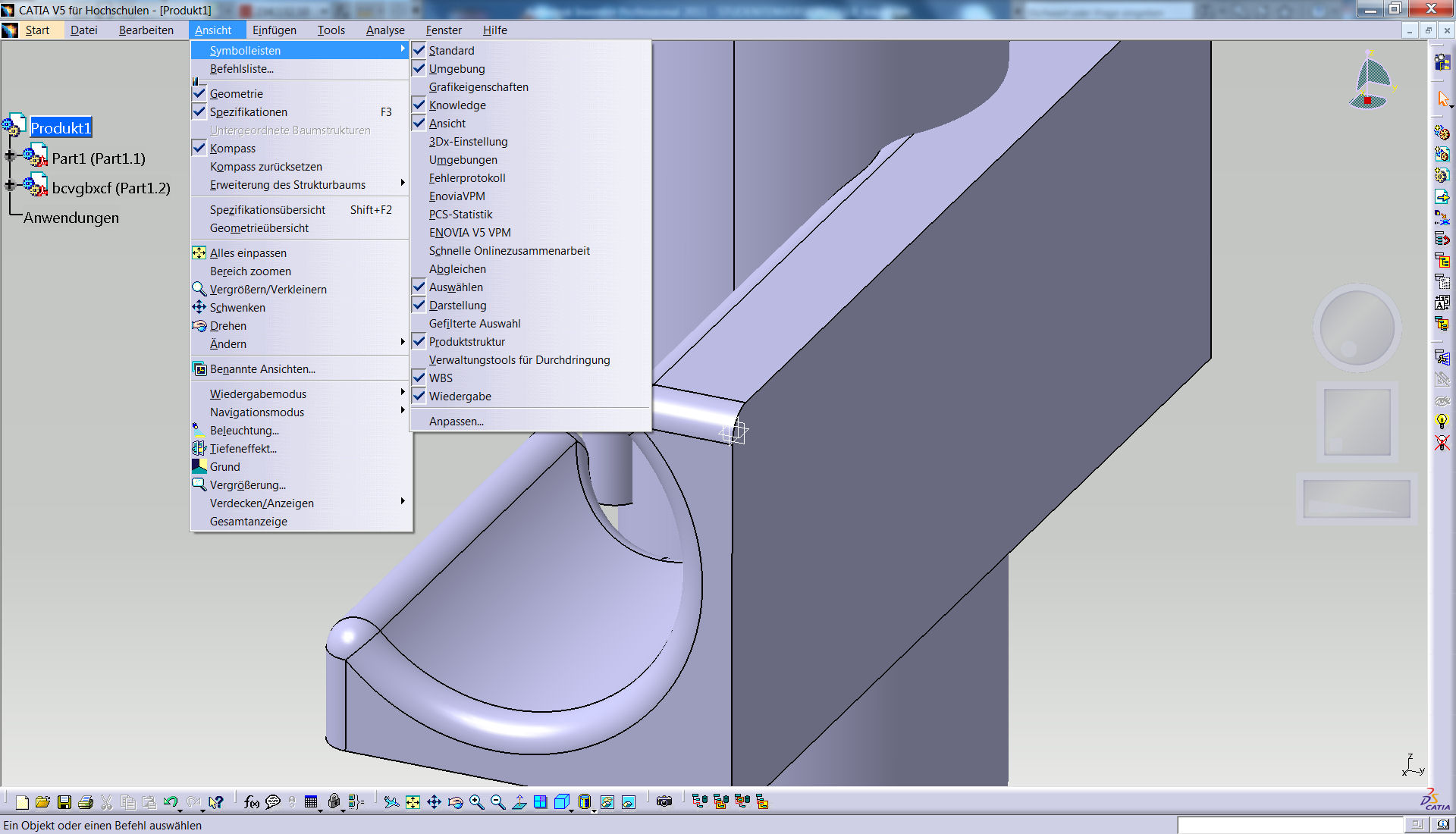Open the dropdown arrow beside the Undo icon
Viewport: 1456px width, 834px height.
click(x=180, y=810)
